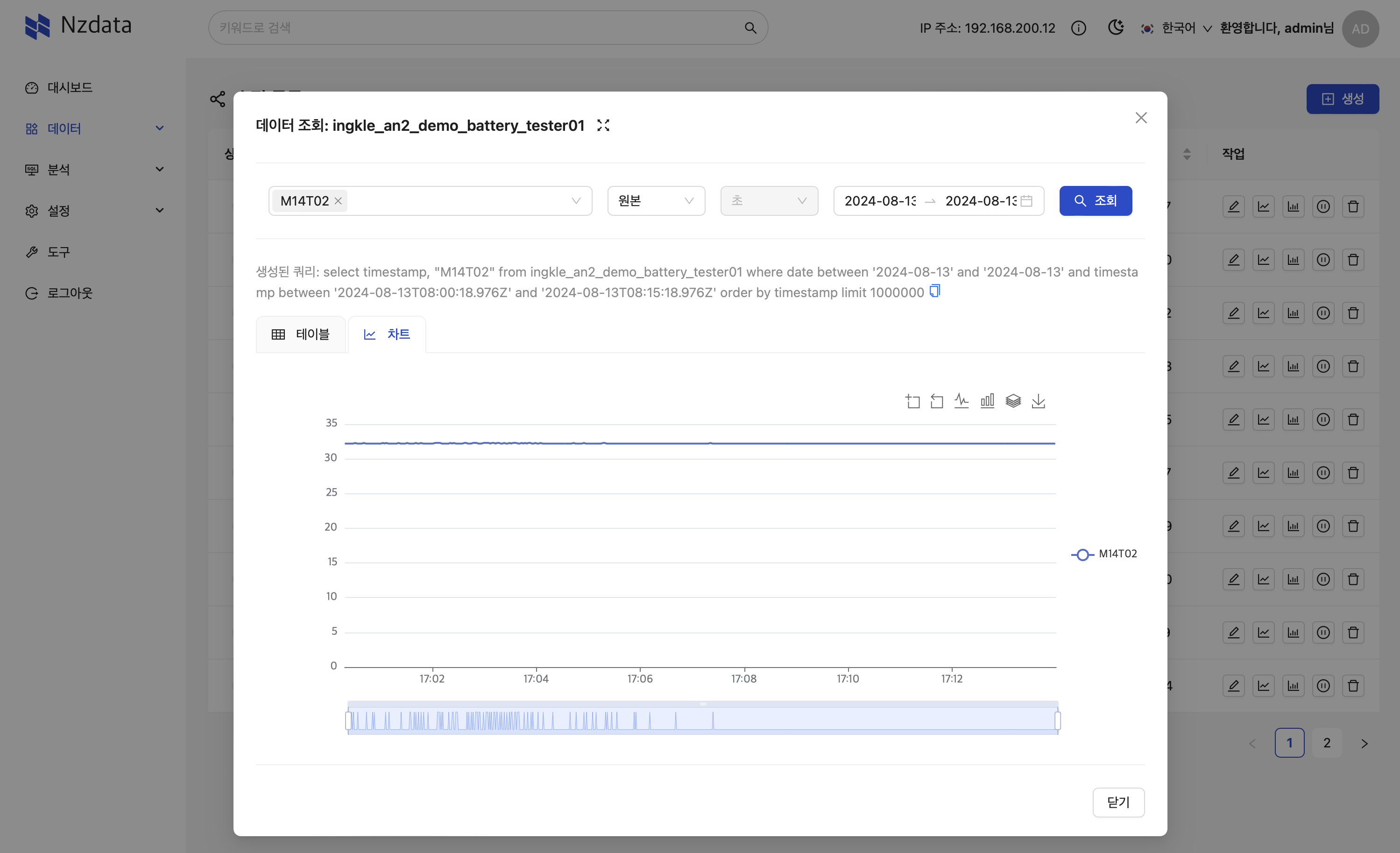Select 데이터 menu label in sidebar
The width and height of the screenshot is (1400, 853).
pyautogui.click(x=64, y=128)
